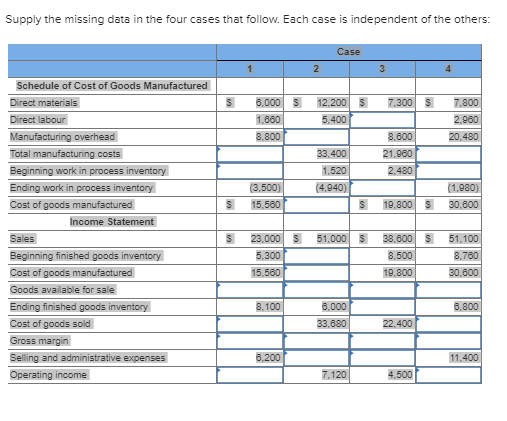Viewport: 507px width, 421px height.
Task: Click Schedule of Cost of Goods Manufactured heading
Action: tap(112, 86)
